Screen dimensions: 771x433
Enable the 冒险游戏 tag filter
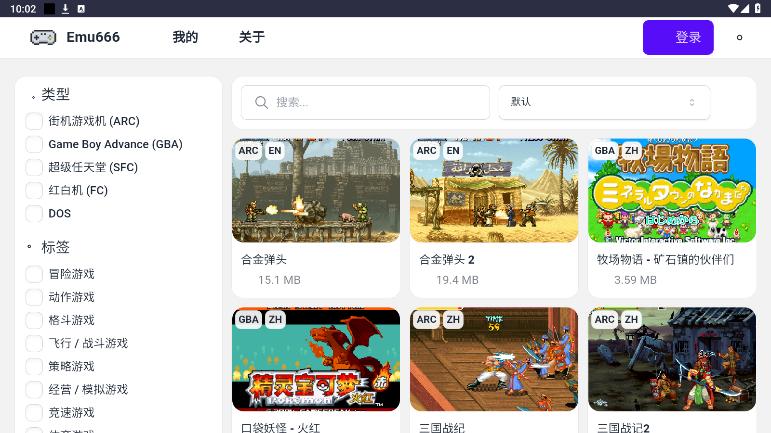(34, 274)
